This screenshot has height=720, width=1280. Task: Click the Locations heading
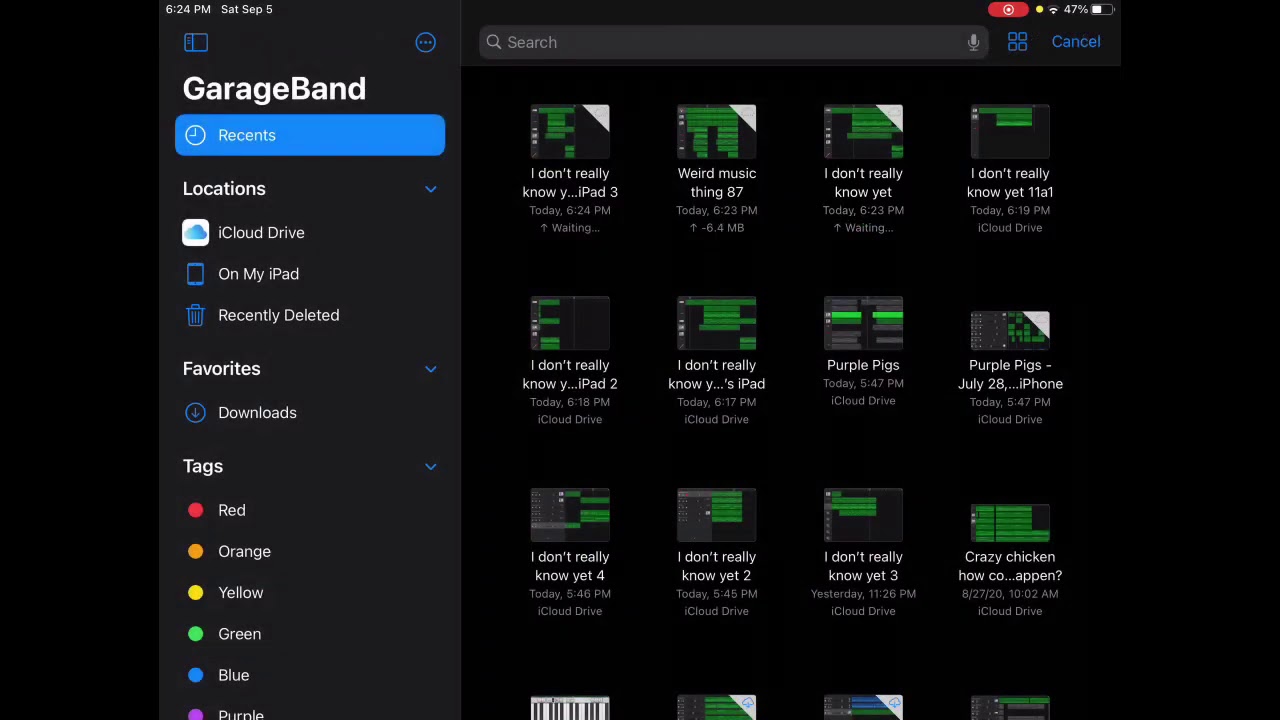[224, 189]
